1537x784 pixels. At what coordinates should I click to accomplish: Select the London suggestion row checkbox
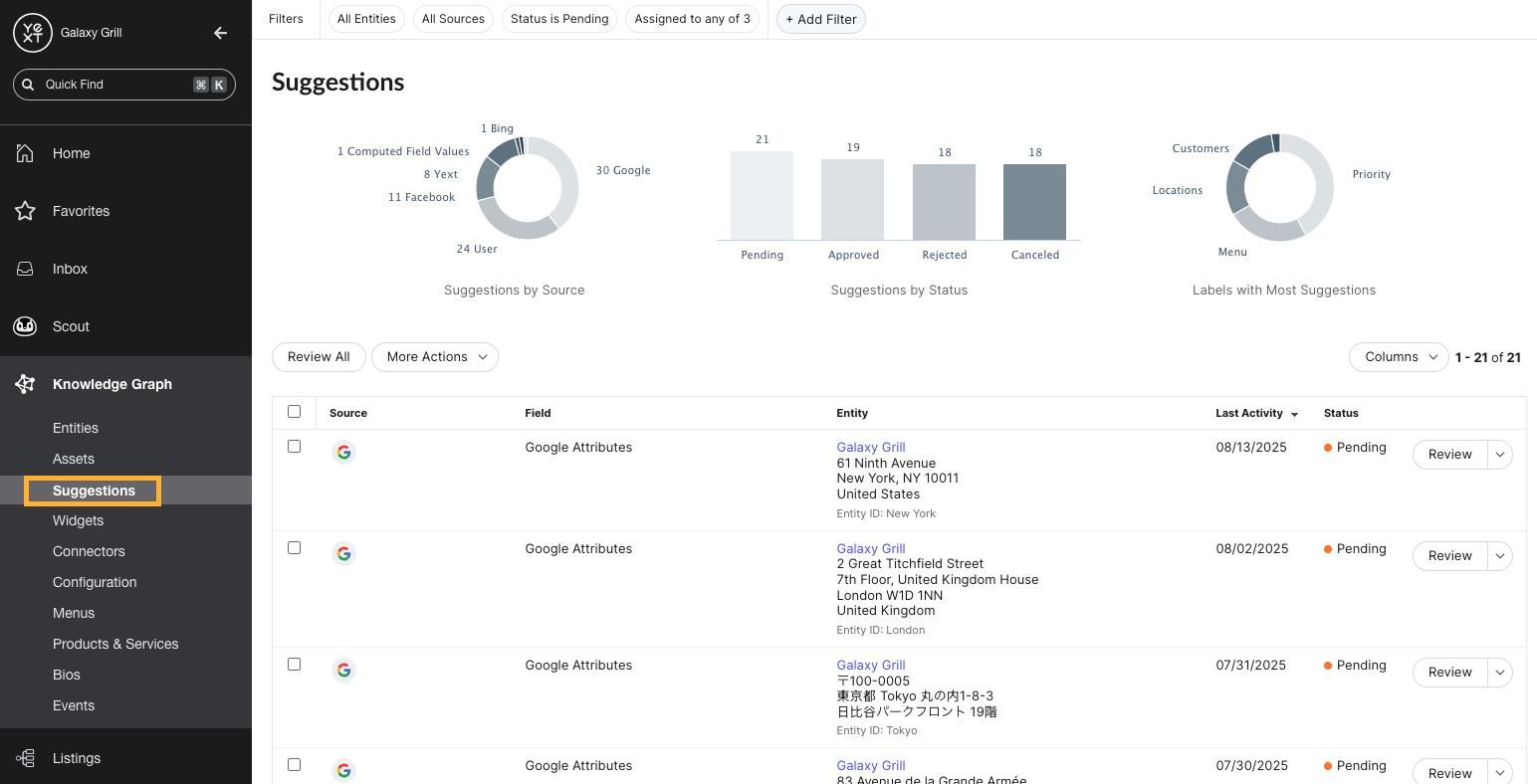click(294, 548)
